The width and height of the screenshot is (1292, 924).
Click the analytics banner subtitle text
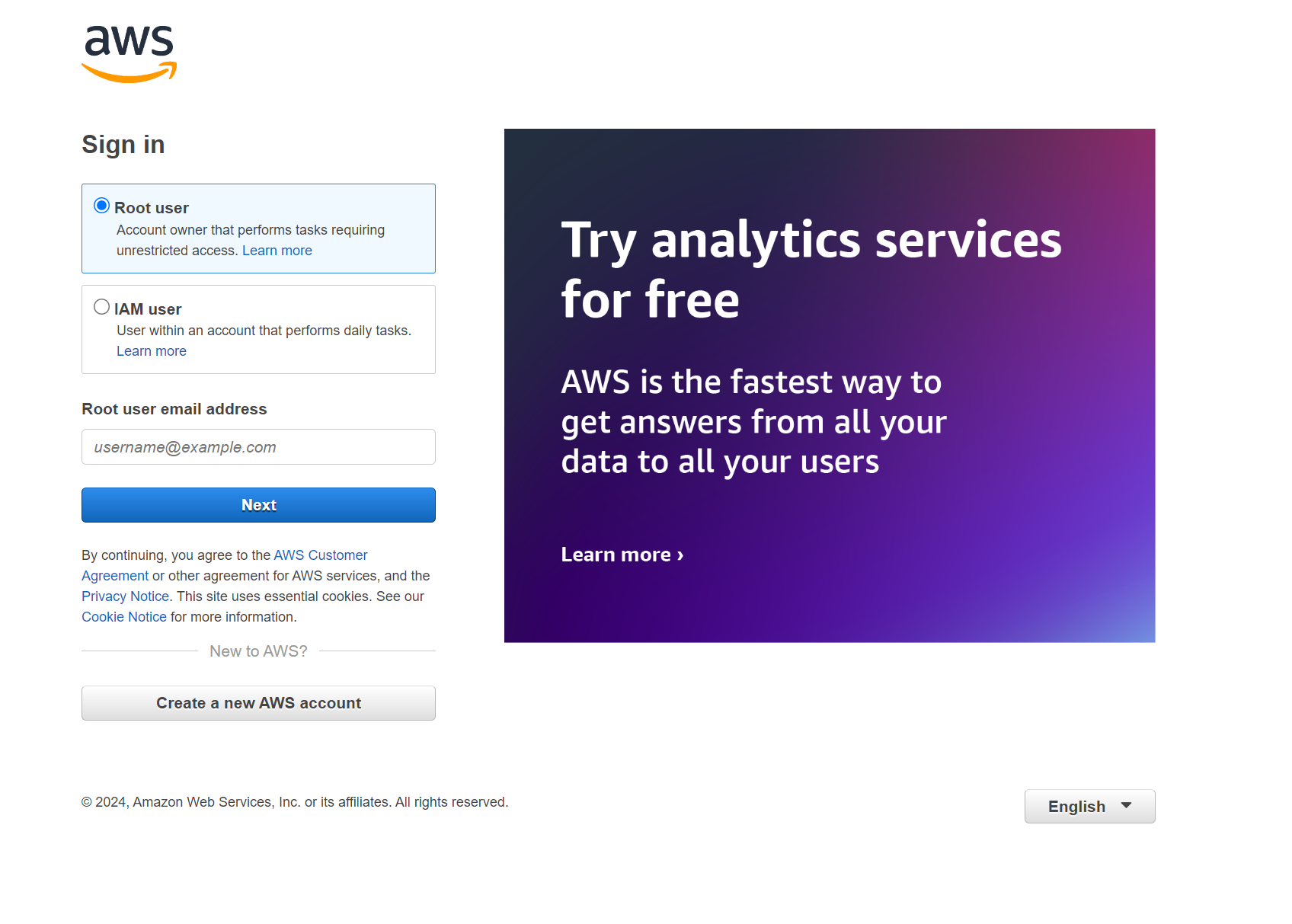[753, 421]
